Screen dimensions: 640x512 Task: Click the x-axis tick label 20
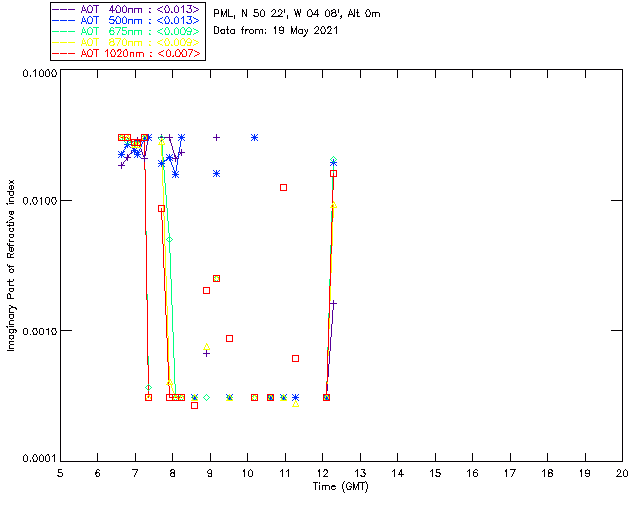tap(622, 473)
